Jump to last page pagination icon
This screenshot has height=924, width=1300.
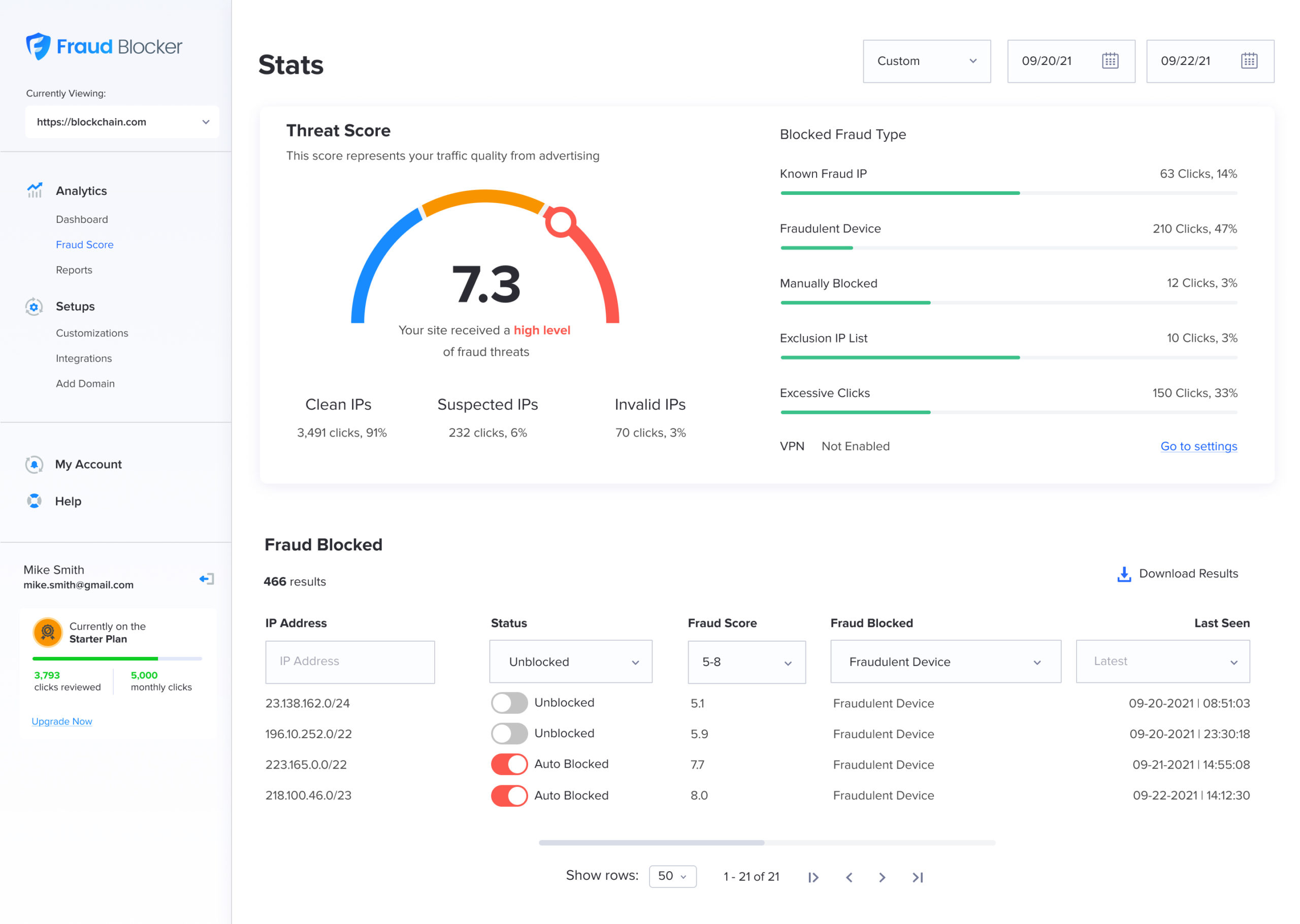click(917, 877)
